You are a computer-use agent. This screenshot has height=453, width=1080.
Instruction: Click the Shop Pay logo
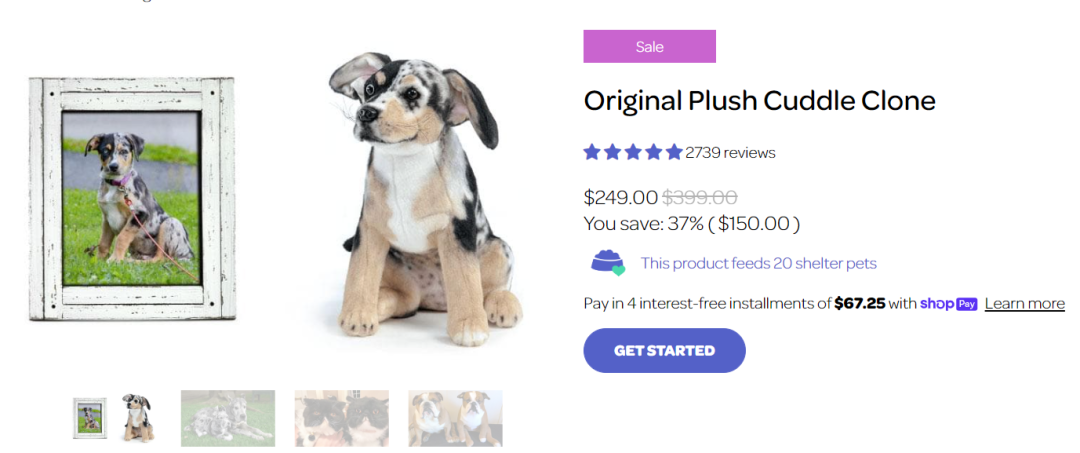click(948, 304)
